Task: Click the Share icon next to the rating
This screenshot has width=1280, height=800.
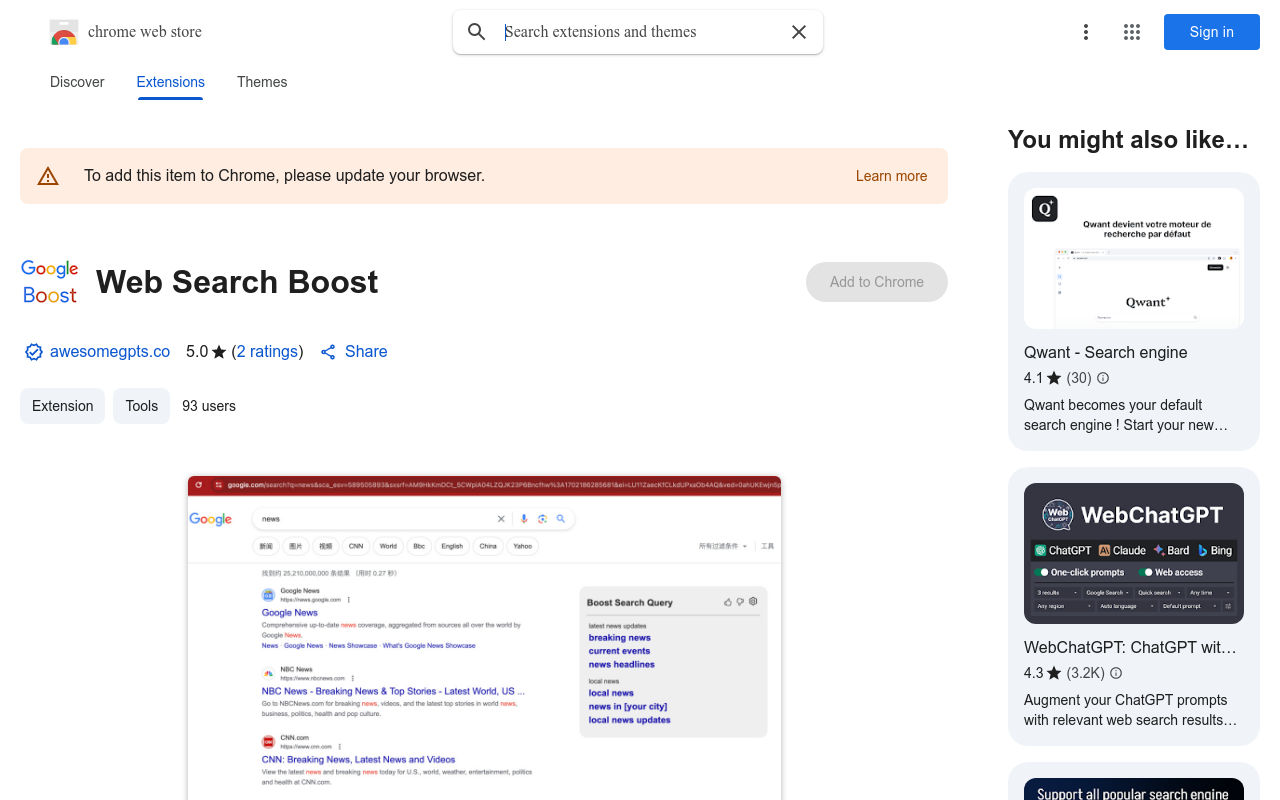Action: 328,352
